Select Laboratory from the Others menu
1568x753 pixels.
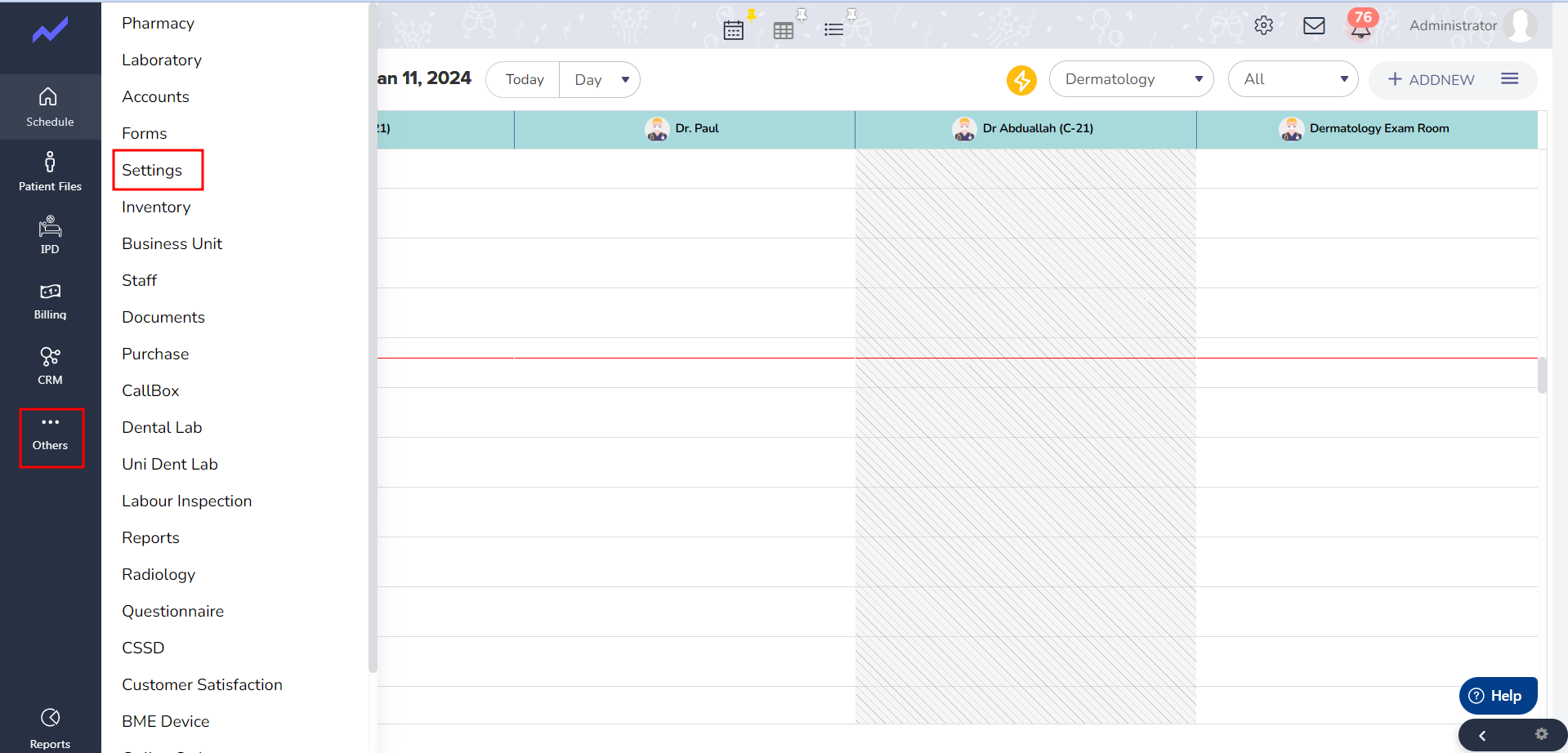point(162,60)
